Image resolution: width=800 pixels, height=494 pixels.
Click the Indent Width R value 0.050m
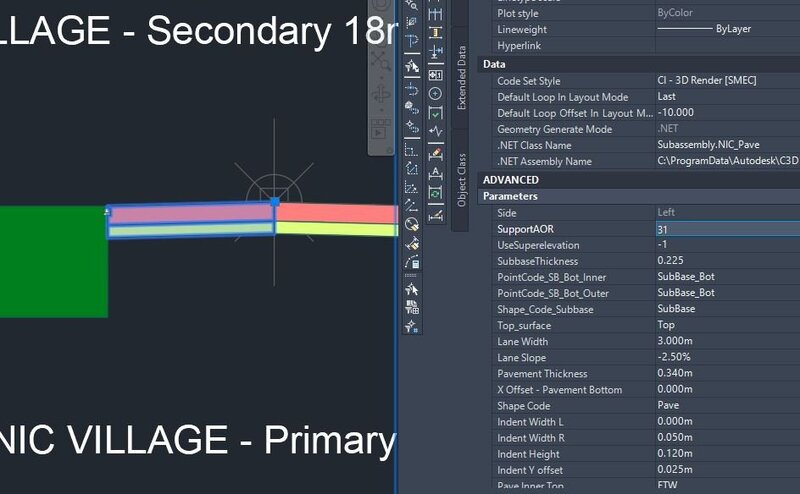(x=728, y=437)
